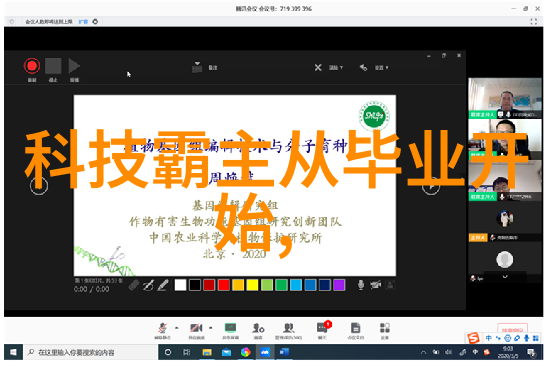Image resolution: width=550 pixels, height=367 pixels.
Task: Click the blue expand-capacity link in notice bar
Action: point(83,22)
